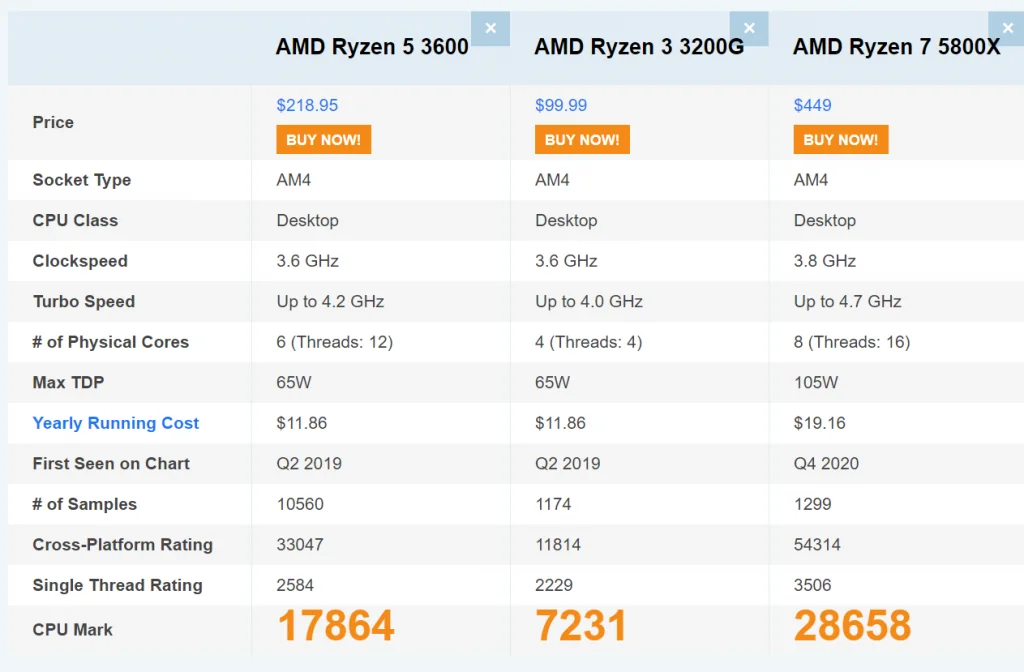Click the CPU Class row label

(x=75, y=221)
